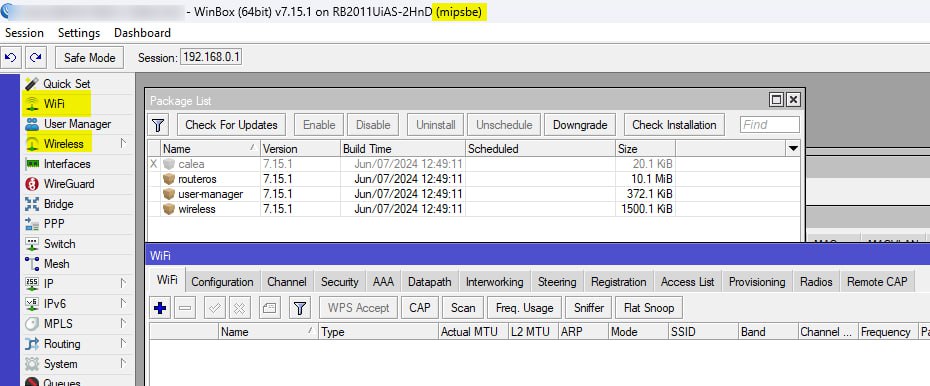Click the Session address field 192.168.0.1
This screenshot has height=386, width=930.
pos(211,58)
